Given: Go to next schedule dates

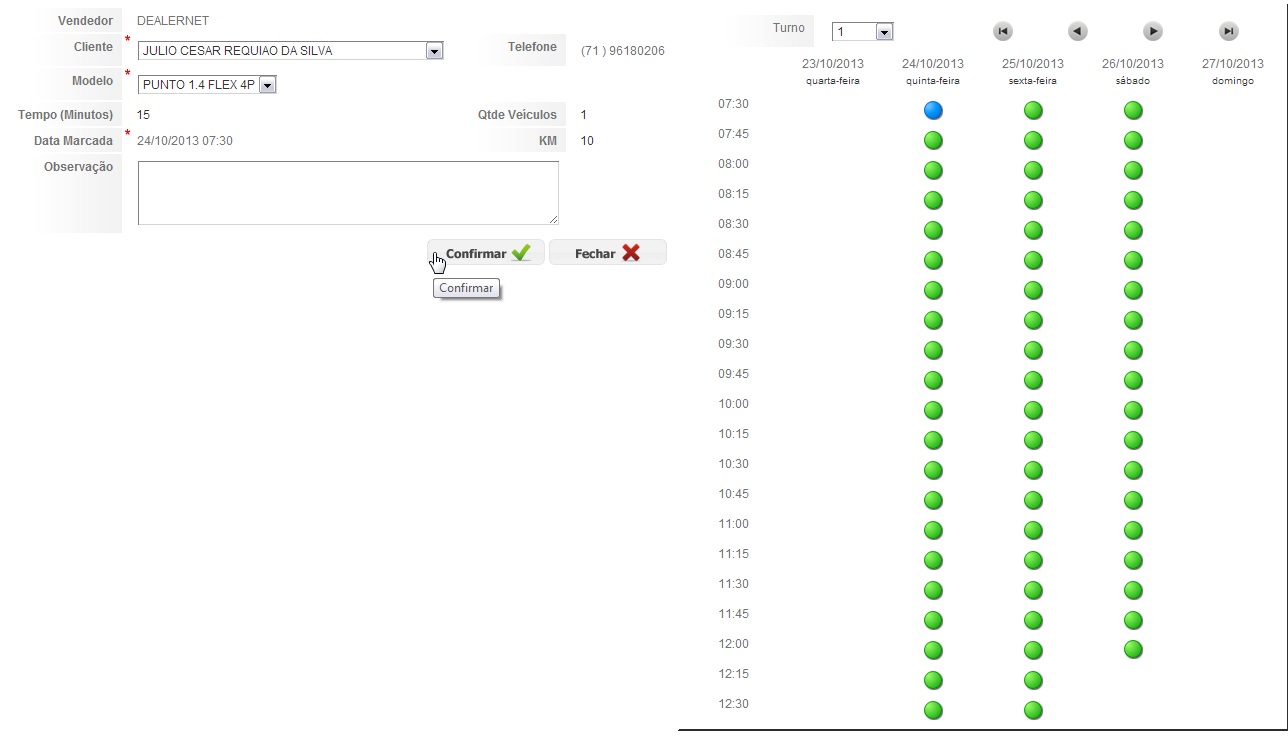Looking at the screenshot, I should coord(1153,31).
